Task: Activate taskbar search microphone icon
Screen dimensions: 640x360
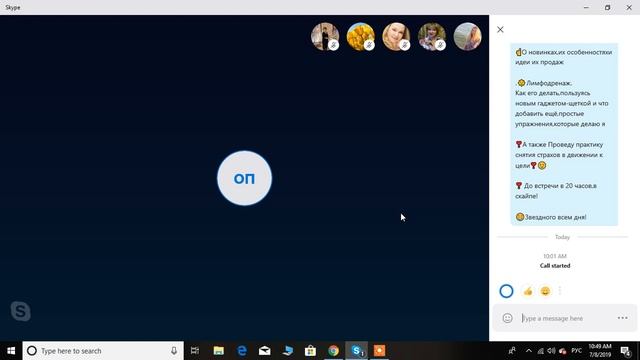Action: [x=174, y=351]
